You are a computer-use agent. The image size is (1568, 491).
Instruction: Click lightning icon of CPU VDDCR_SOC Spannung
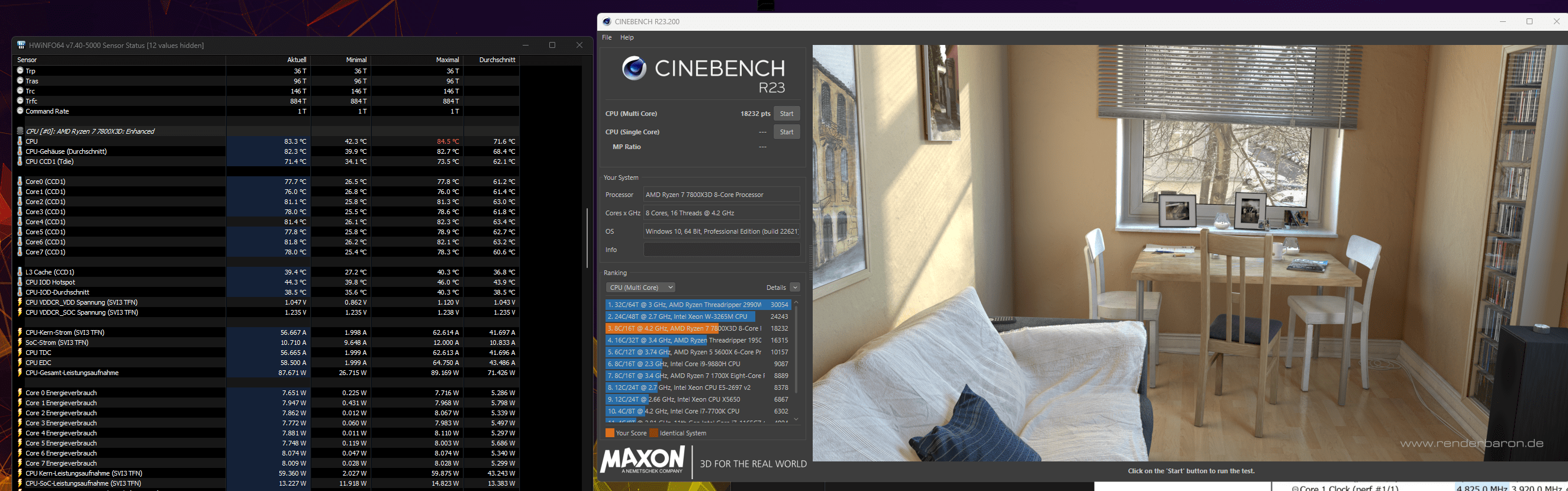click(20, 312)
